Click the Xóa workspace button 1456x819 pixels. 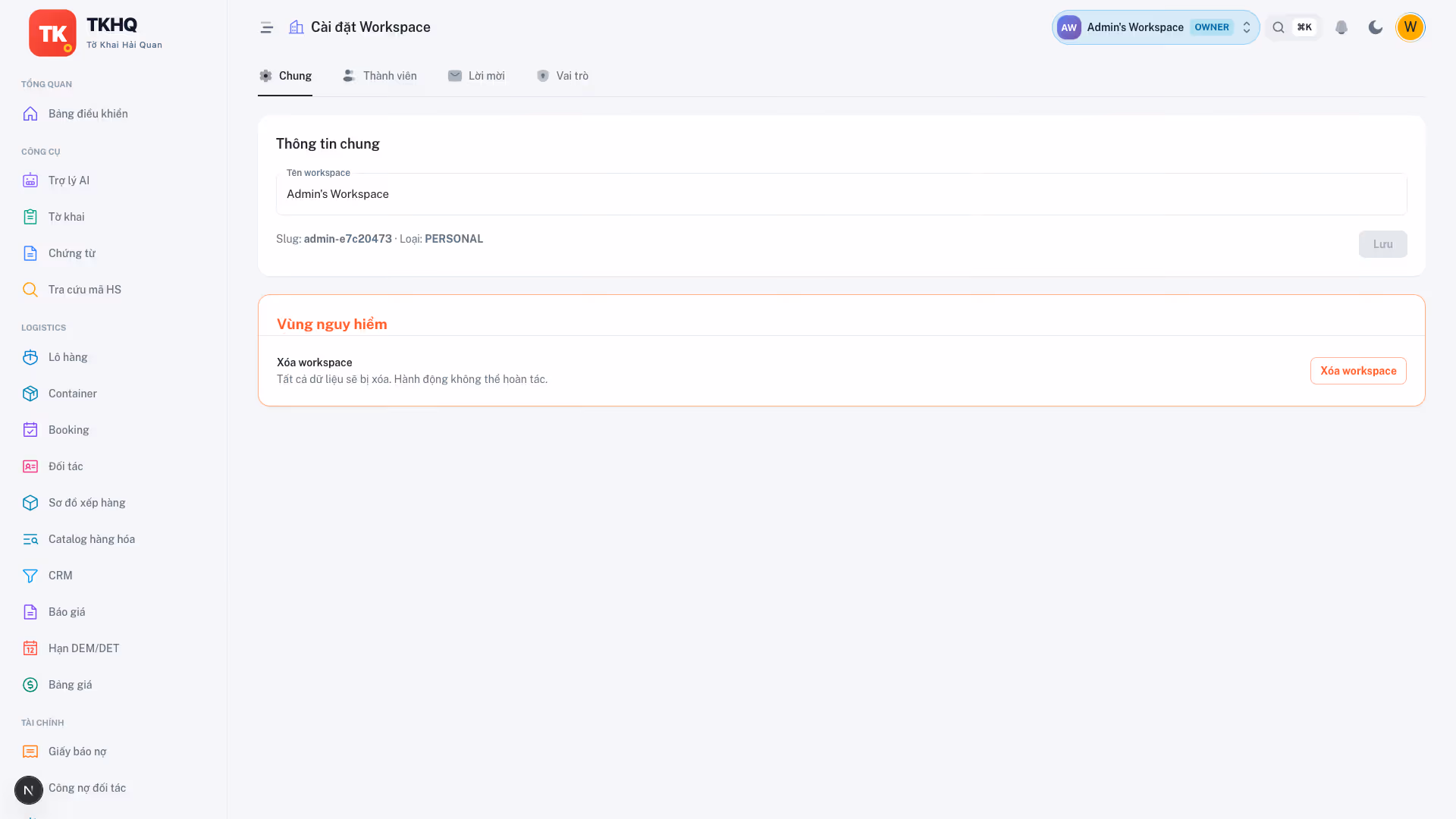pos(1358,371)
